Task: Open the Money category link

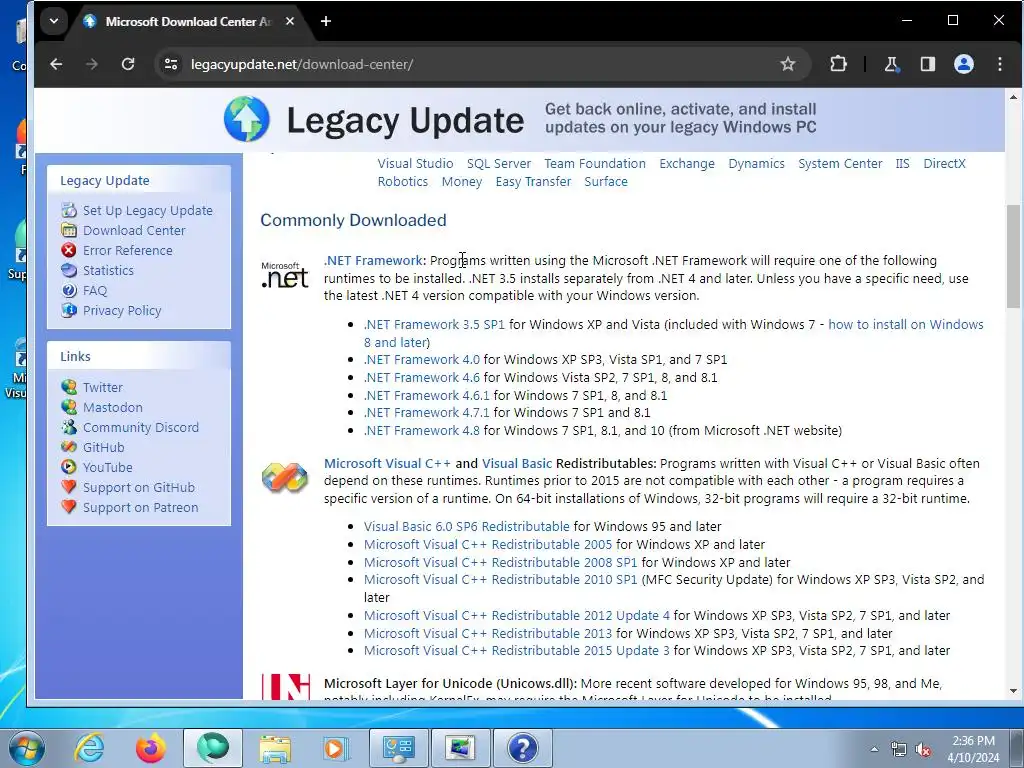Action: [462, 182]
